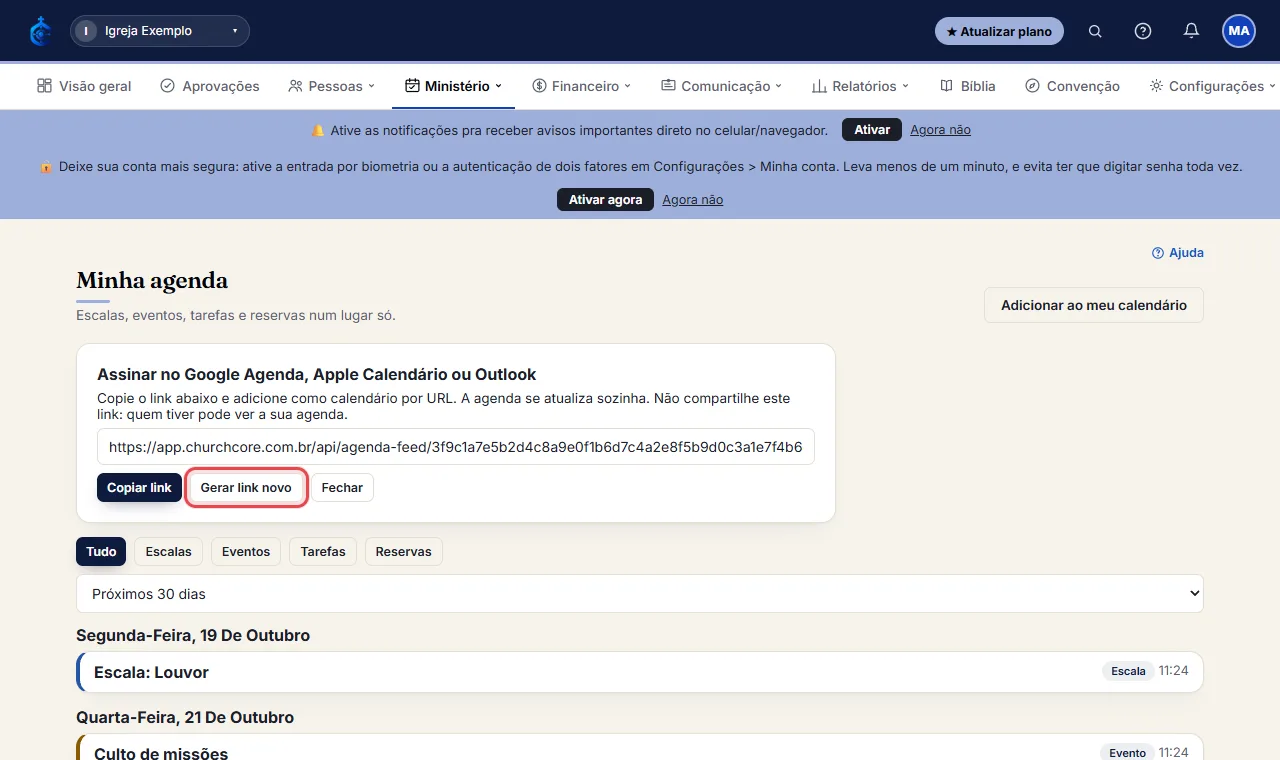Screen dimensions: 1280x760
Task: Click Ativar to enable notifications
Action: pos(872,130)
